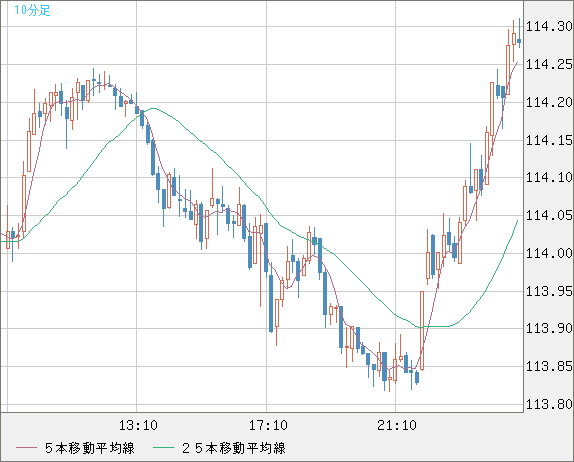Click the 10分足 timeframe label
The image size is (574, 462).
(32, 10)
